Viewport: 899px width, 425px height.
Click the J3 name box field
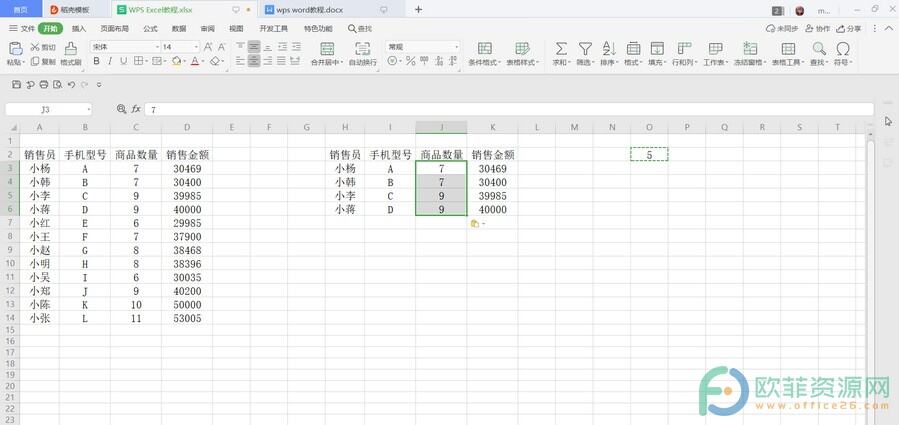tap(47, 109)
